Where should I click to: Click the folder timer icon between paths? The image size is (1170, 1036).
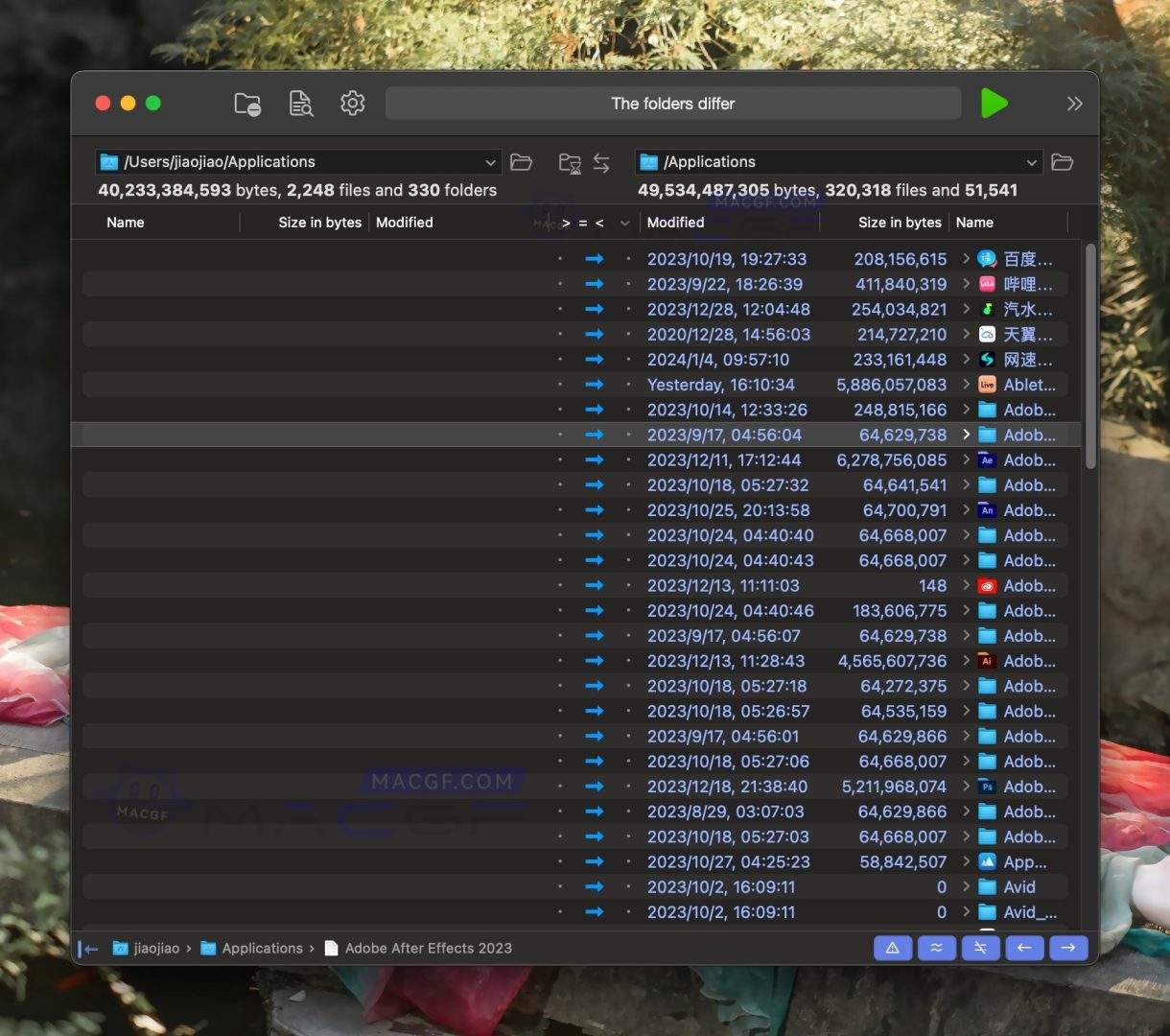(570, 163)
